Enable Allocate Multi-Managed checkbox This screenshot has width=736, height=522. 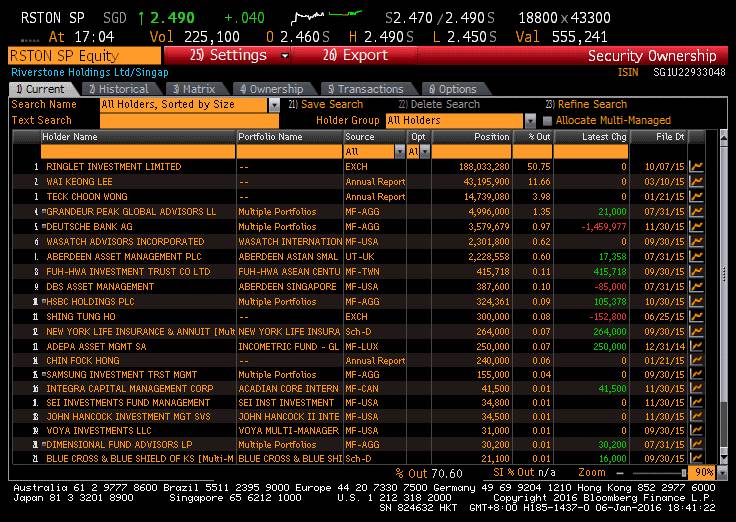tap(547, 121)
